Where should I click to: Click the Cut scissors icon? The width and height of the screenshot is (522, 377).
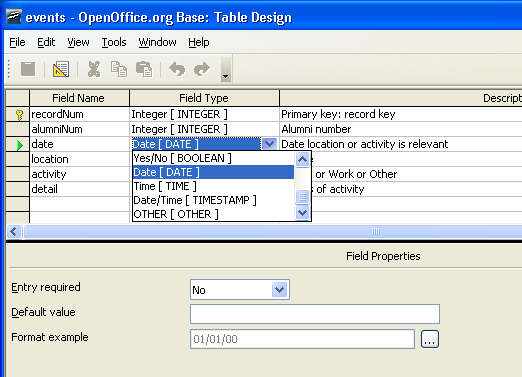(94, 69)
